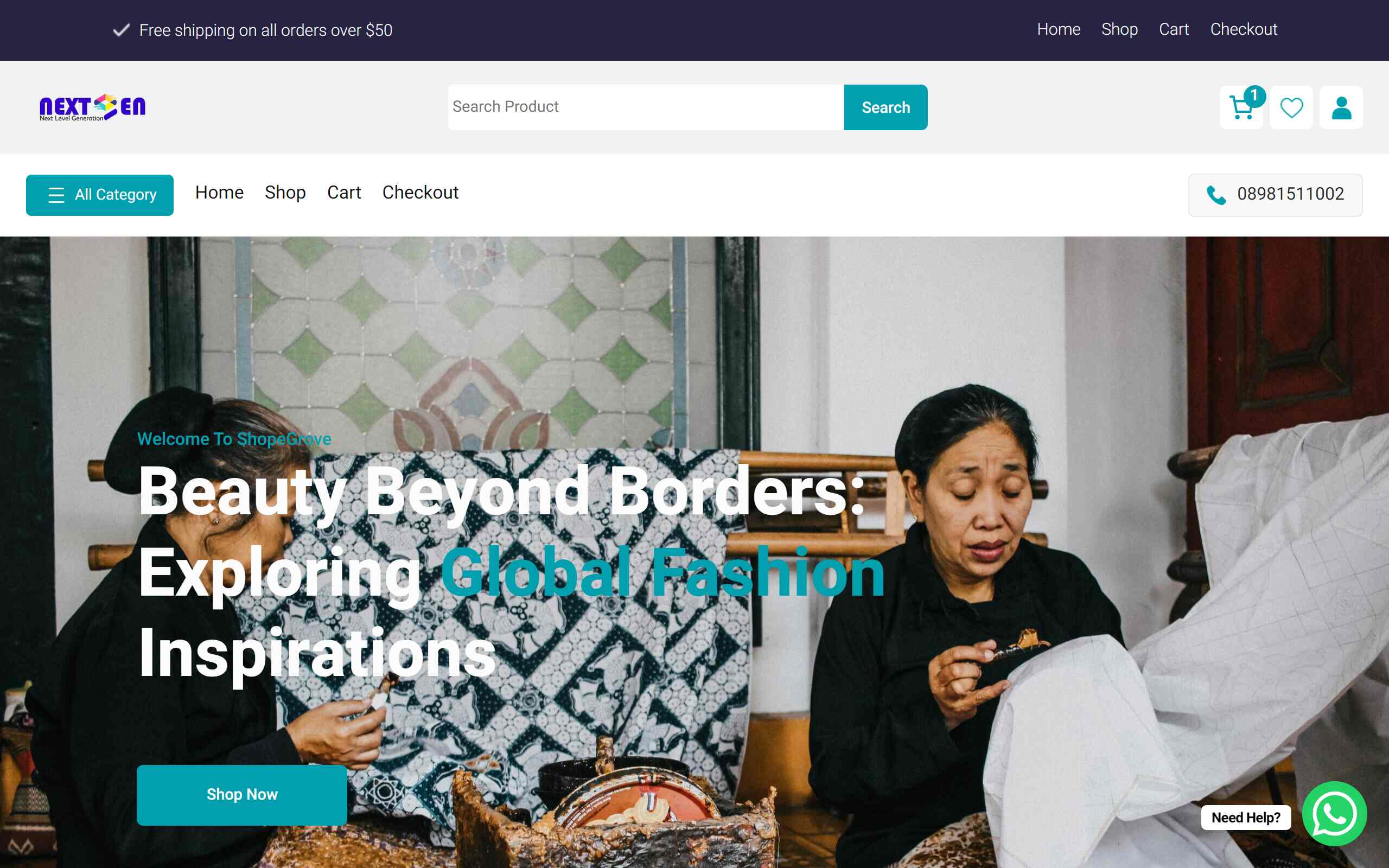Image resolution: width=1389 pixels, height=868 pixels.
Task: Click the Shop Now button
Action: pos(241,795)
